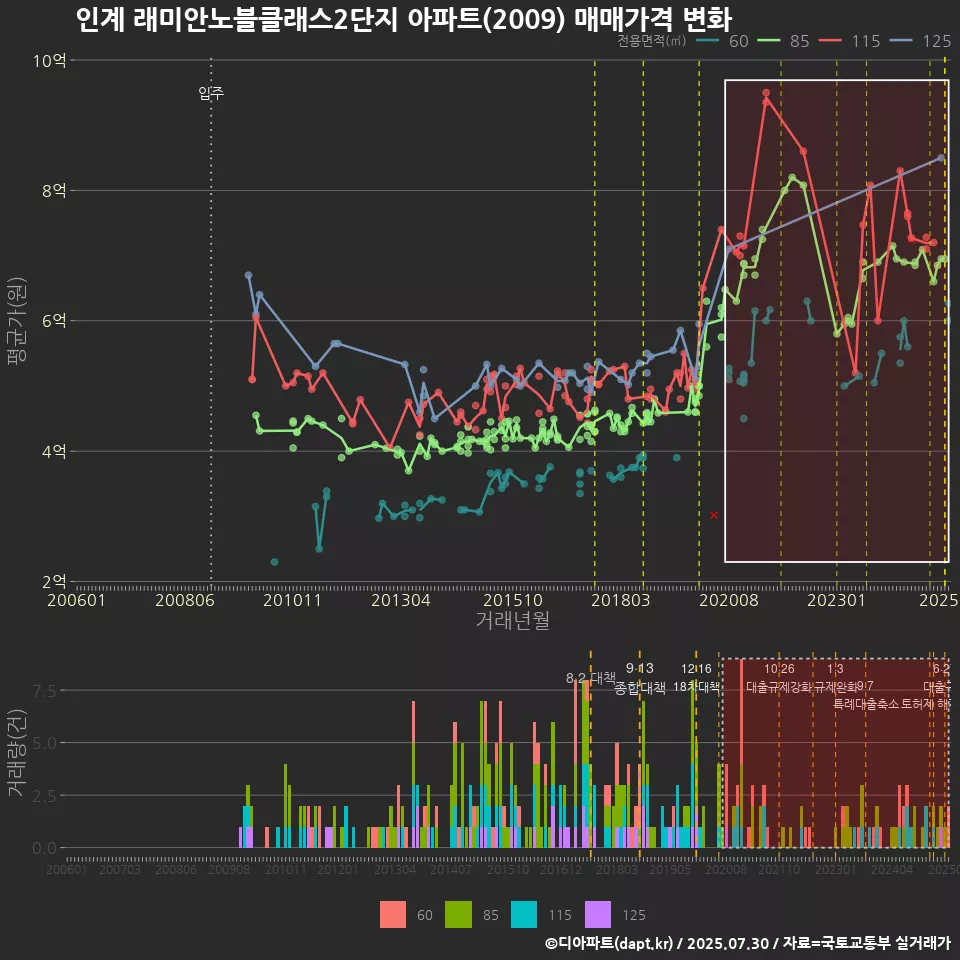Viewport: 960px width, 960px height.
Task: Click the 8.2 대책 policy annotation
Action: (591, 678)
